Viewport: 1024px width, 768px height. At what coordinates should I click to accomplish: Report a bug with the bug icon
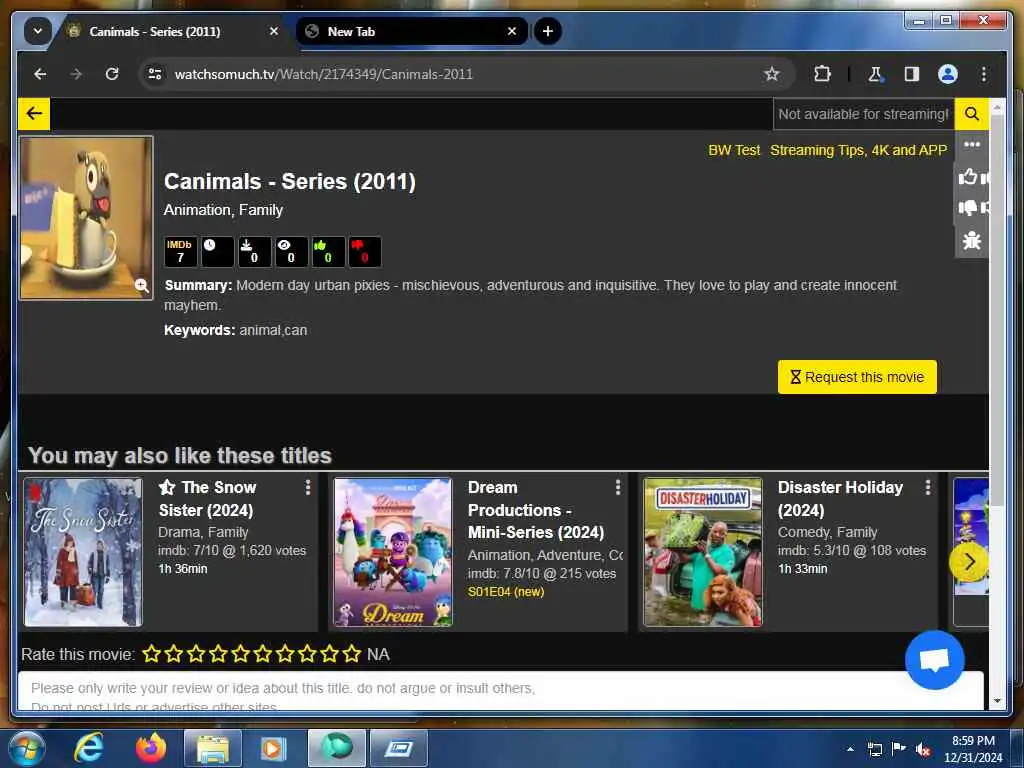972,240
